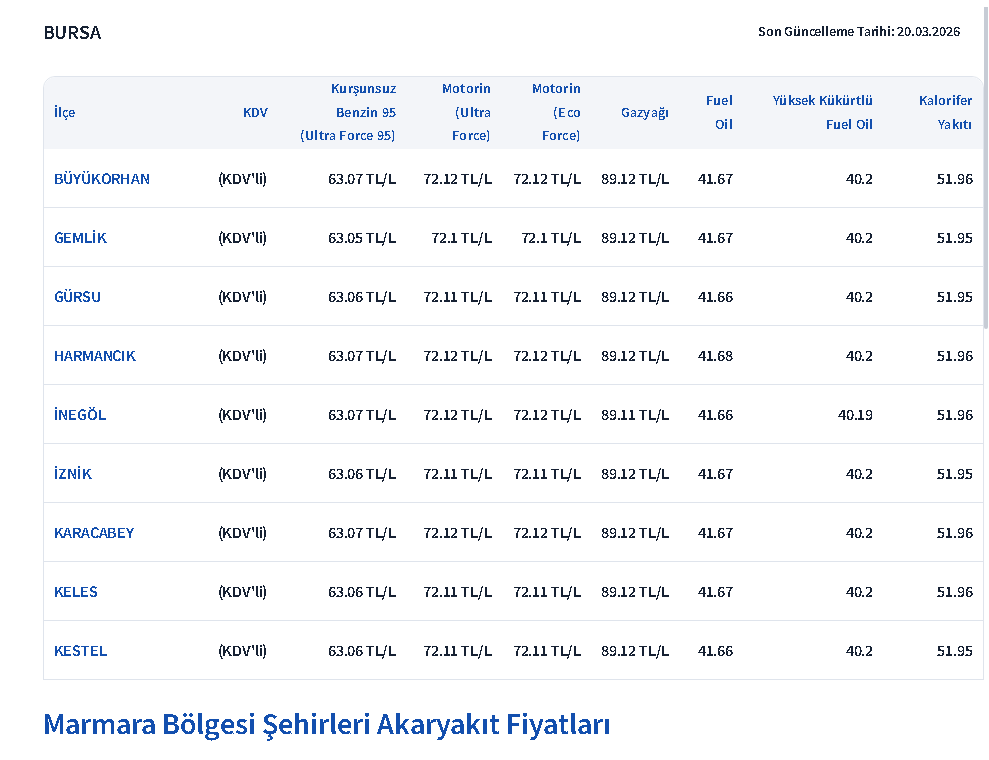The width and height of the screenshot is (989, 760).
Task: Click the KARACABEY district link
Action: pos(94,533)
